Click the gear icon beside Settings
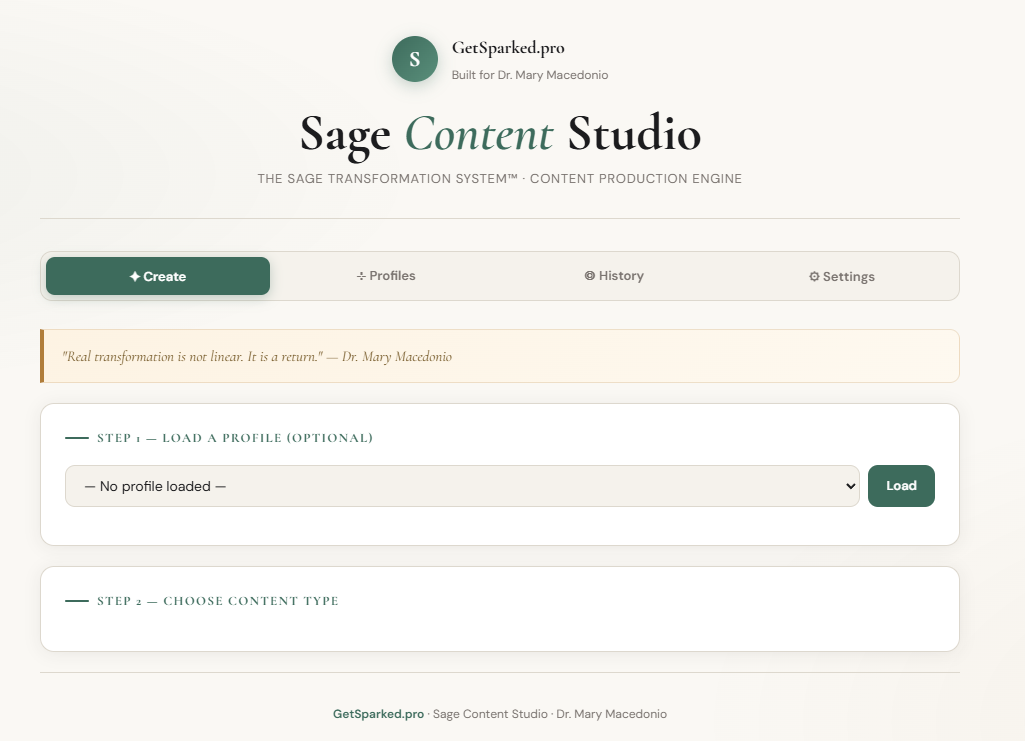Viewport: 1025px width, 741px height. pos(814,276)
